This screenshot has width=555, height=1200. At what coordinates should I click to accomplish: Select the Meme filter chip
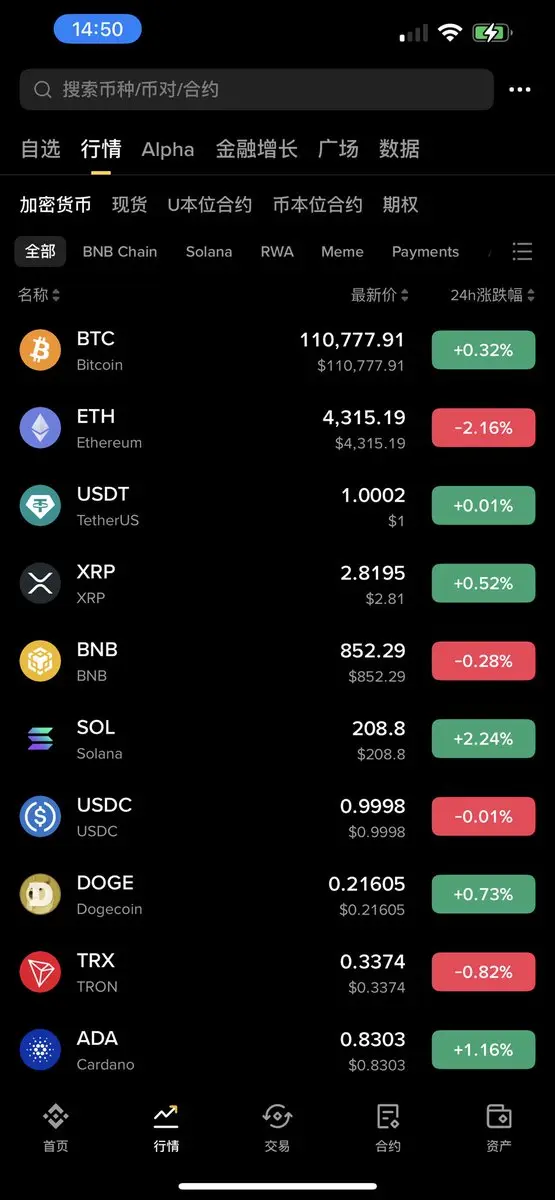click(342, 252)
